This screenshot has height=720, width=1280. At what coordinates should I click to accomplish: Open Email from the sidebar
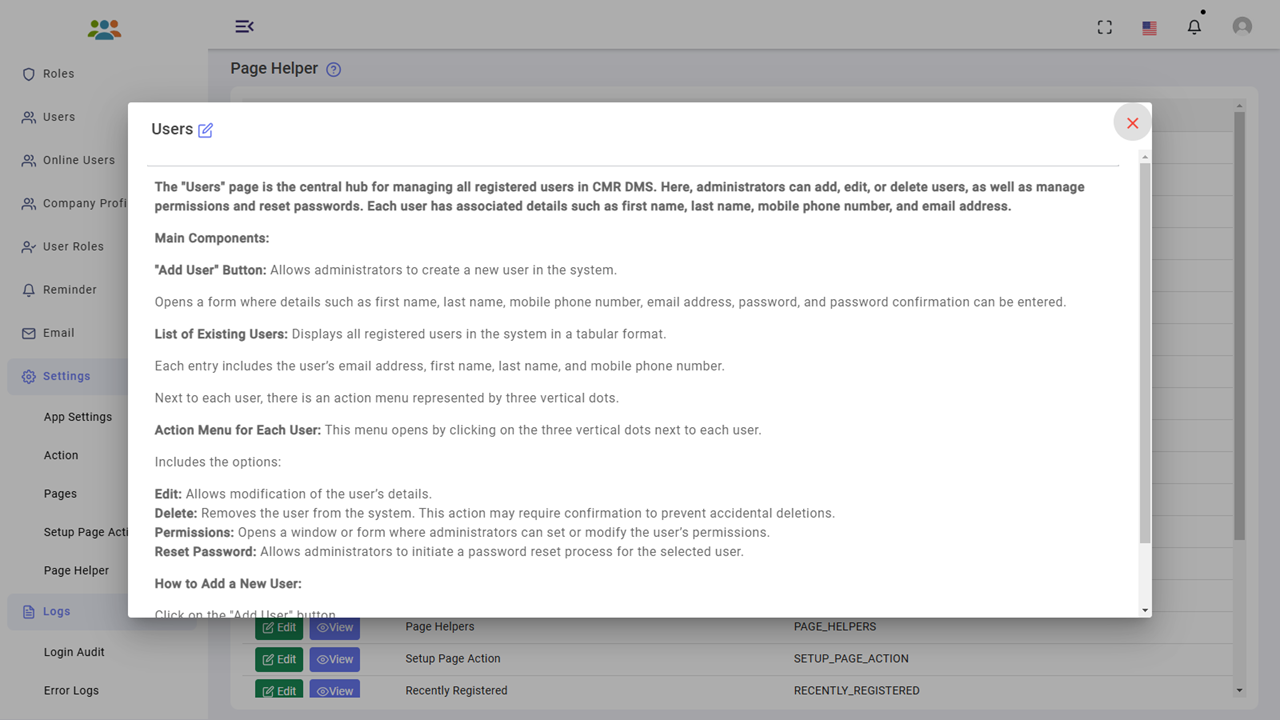(58, 333)
